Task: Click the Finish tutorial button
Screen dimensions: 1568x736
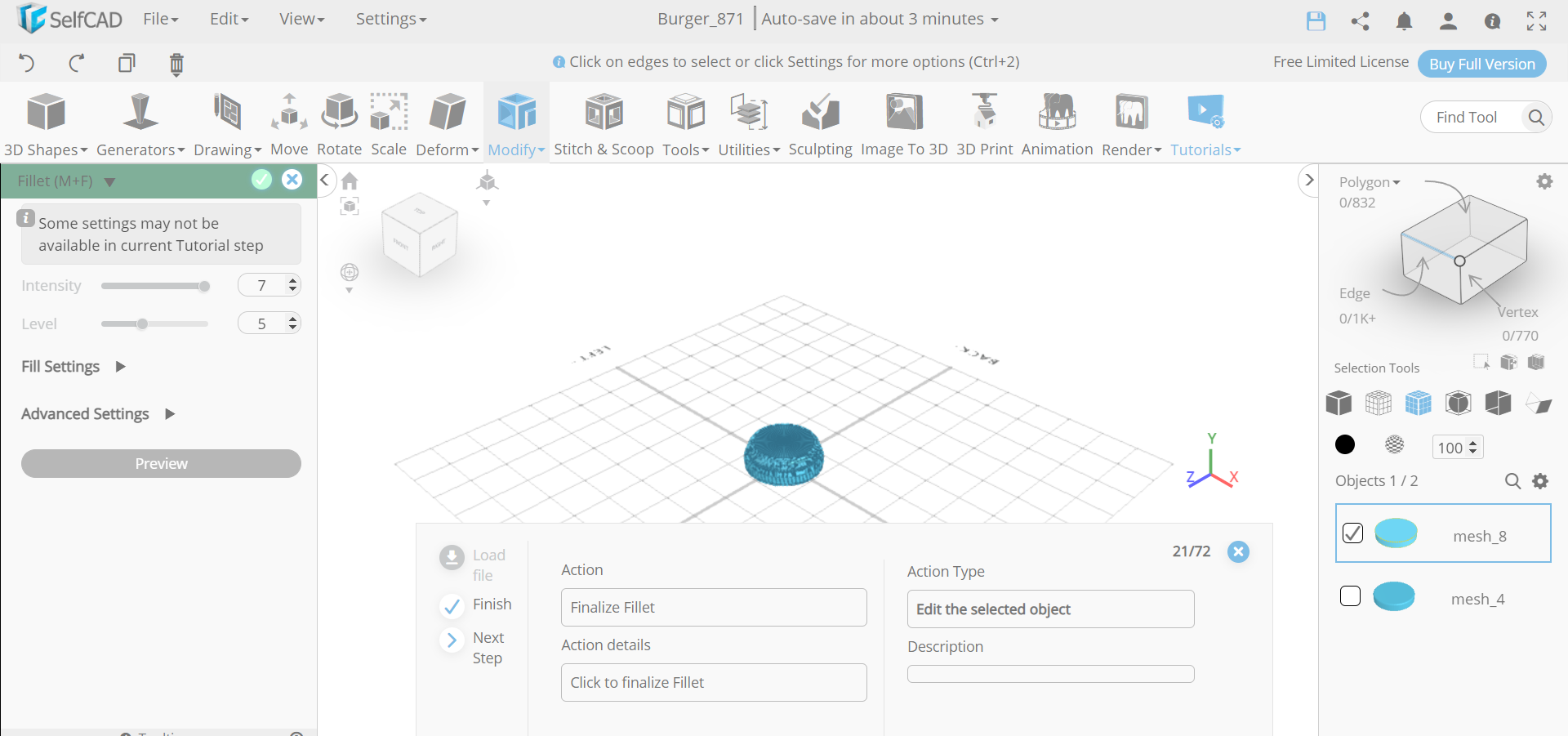Action: (475, 604)
